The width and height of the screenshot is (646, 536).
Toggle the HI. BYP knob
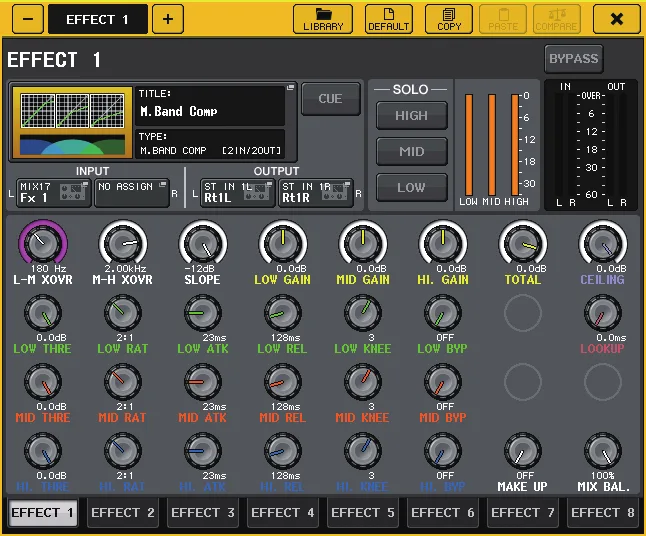[x=442, y=451]
